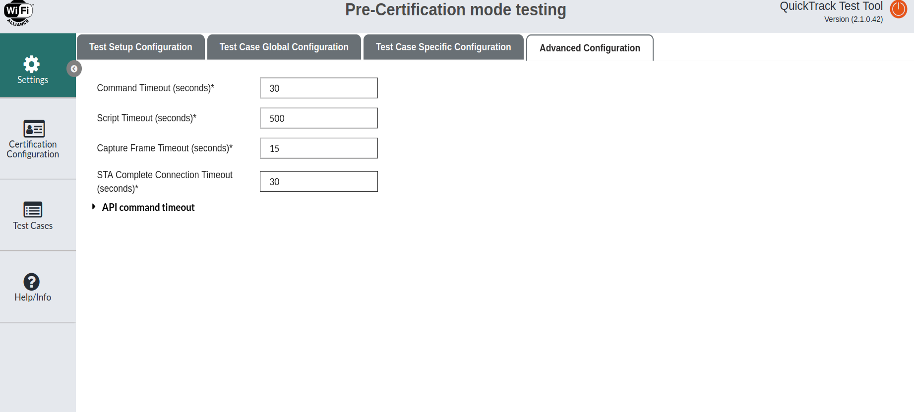Select Test Case Specific Configuration tab
This screenshot has width=914, height=412.
coord(443,47)
